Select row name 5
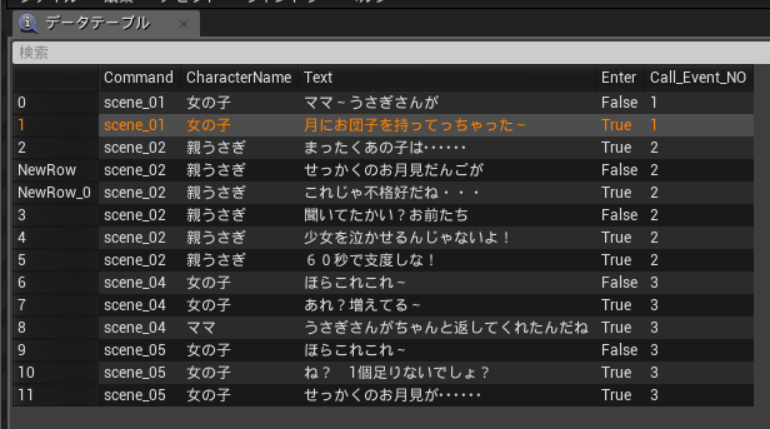 click(22, 260)
